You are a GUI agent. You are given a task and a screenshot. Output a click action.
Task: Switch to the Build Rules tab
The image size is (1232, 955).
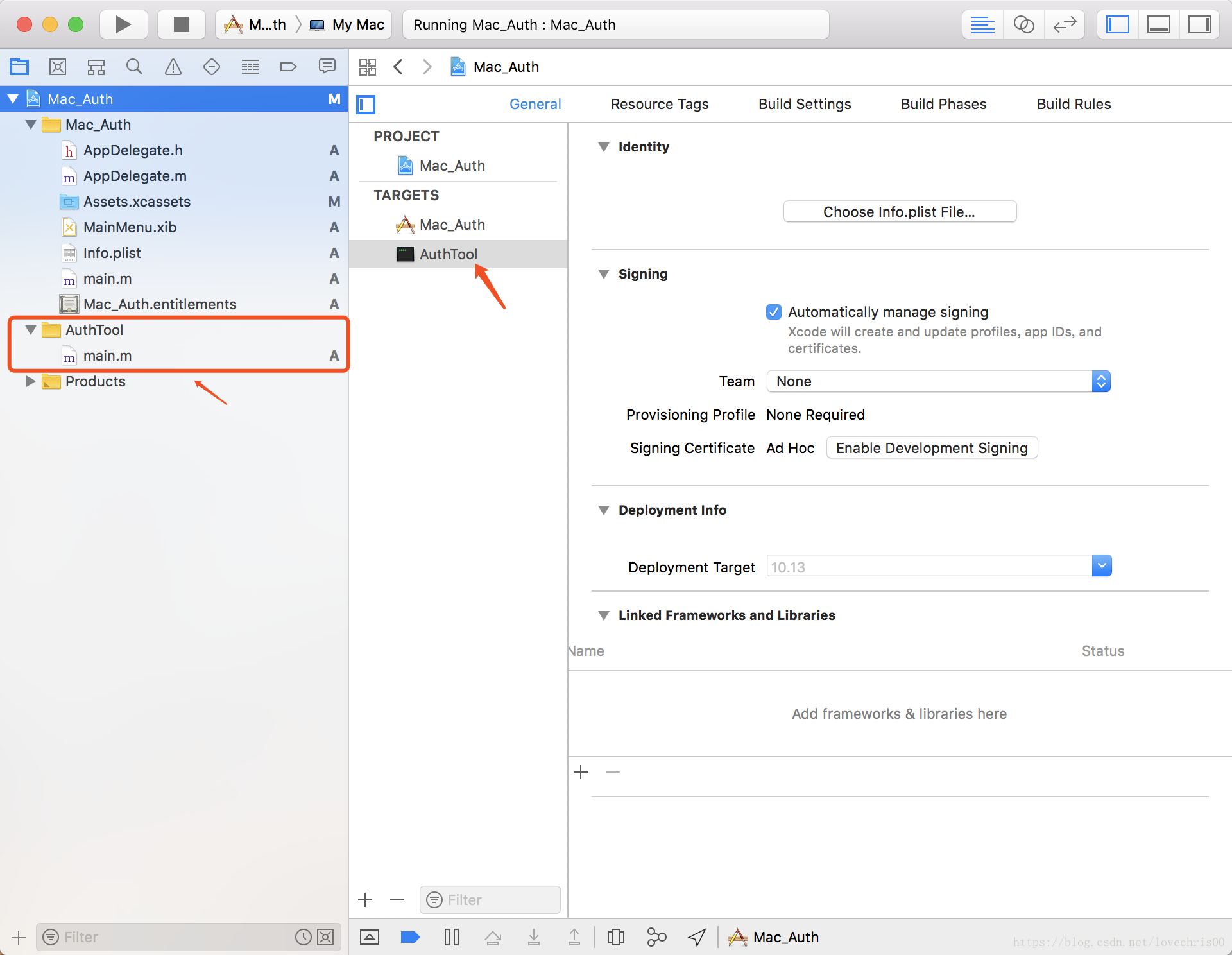(1074, 104)
